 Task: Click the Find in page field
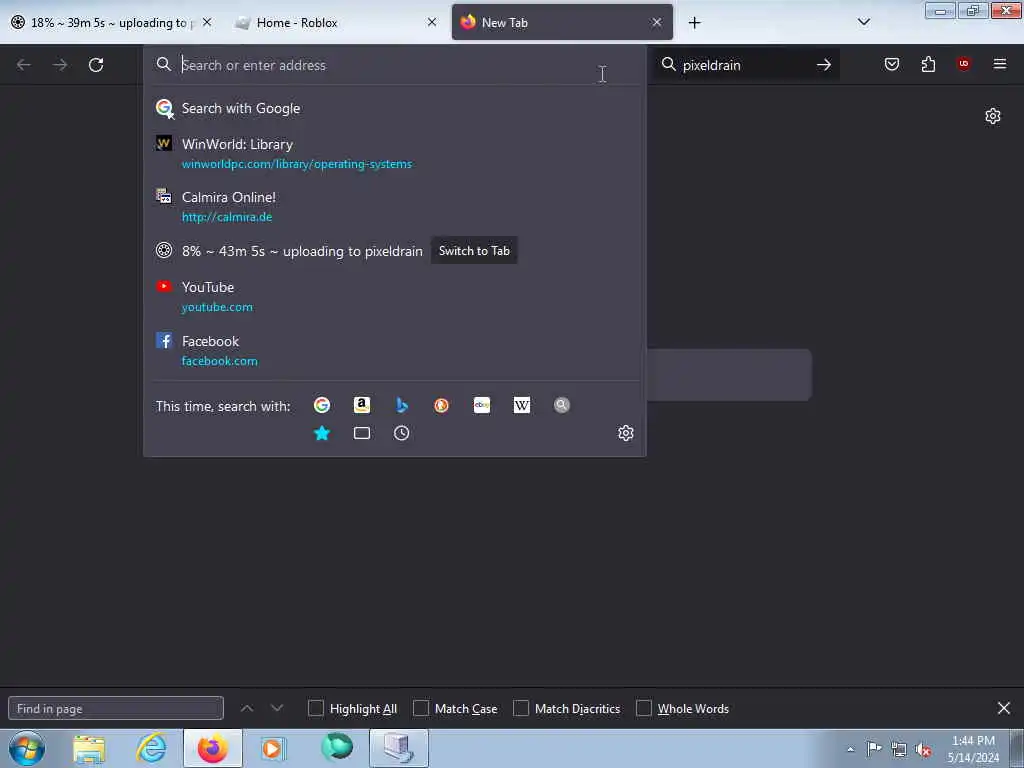(116, 709)
